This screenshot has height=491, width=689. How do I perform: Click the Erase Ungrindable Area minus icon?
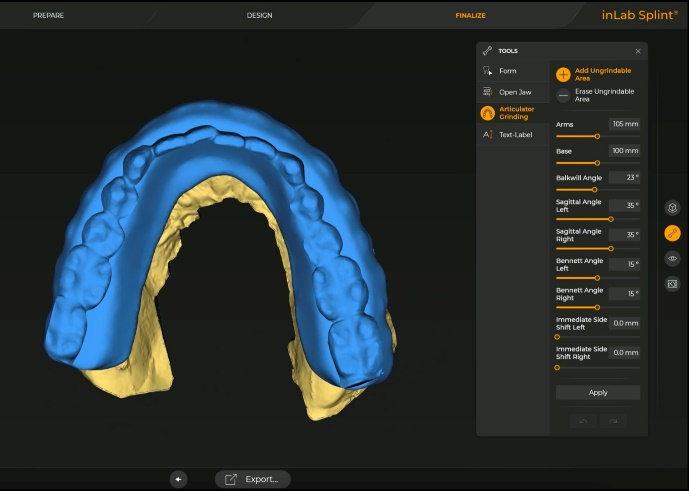[x=563, y=95]
